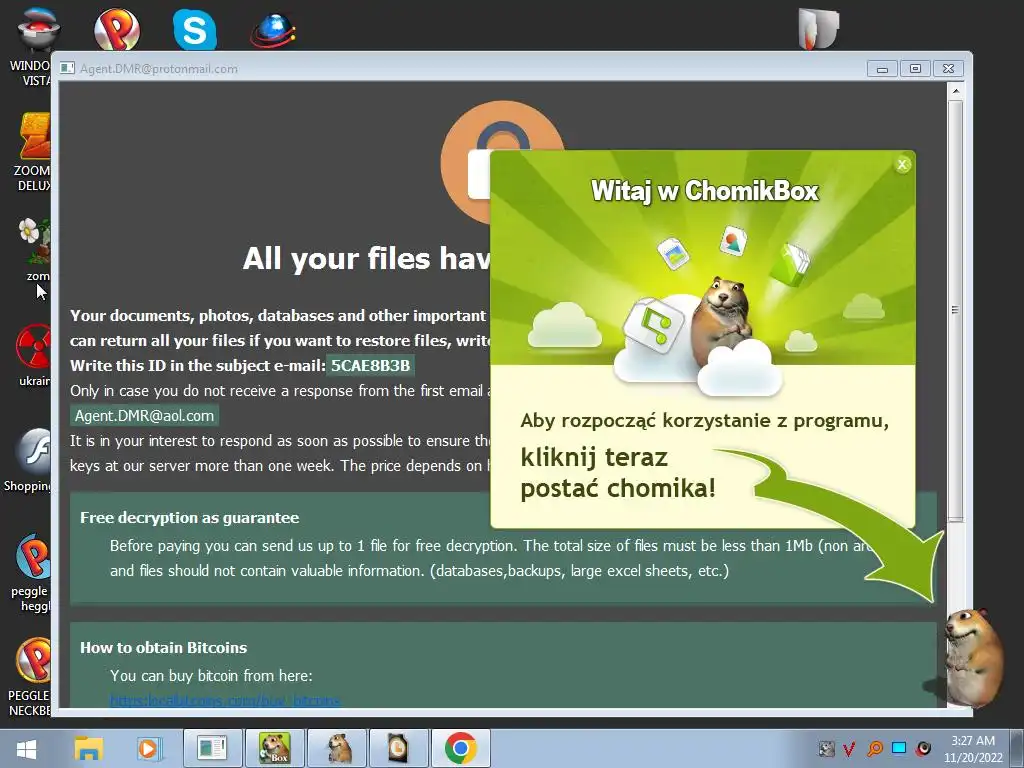This screenshot has width=1024, height=768.
Task: Click the hamster illustration in ChomikBox popup
Action: coord(722,321)
